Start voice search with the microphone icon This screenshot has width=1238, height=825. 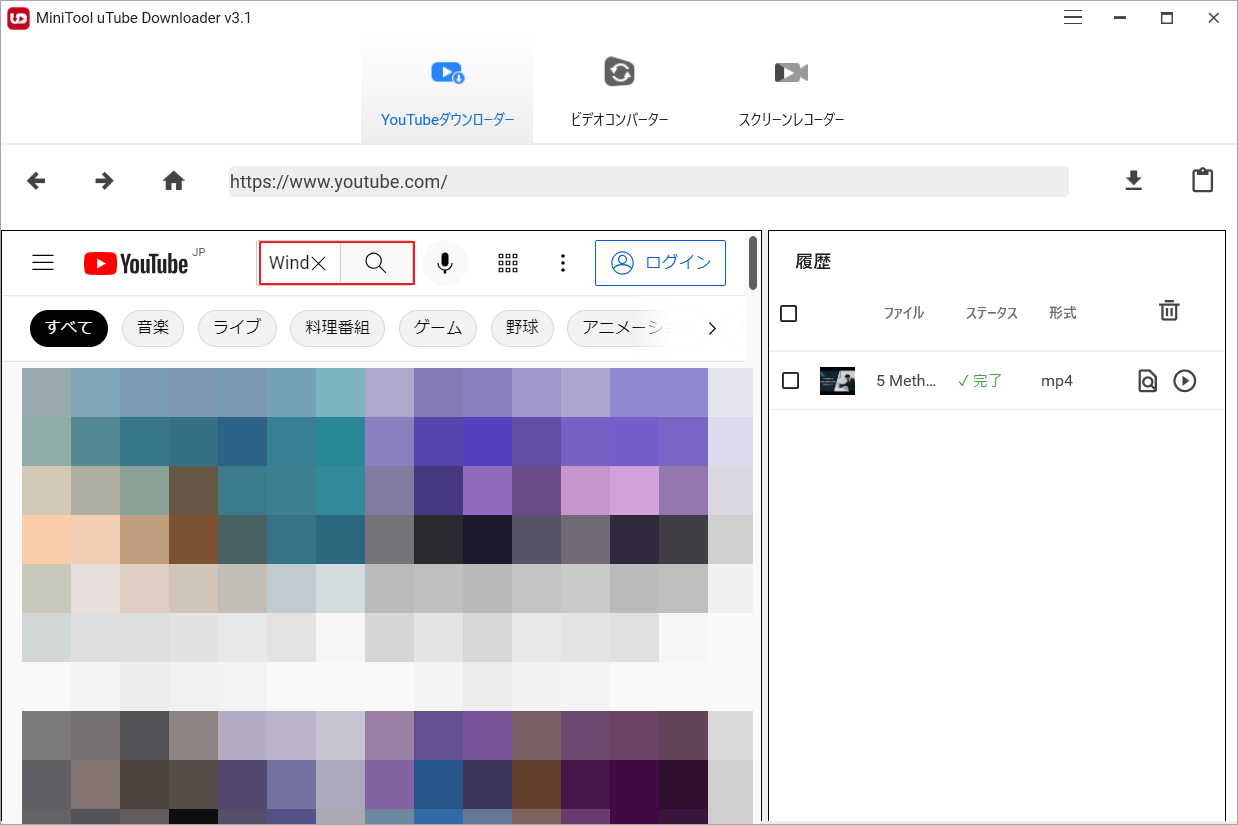click(x=445, y=263)
